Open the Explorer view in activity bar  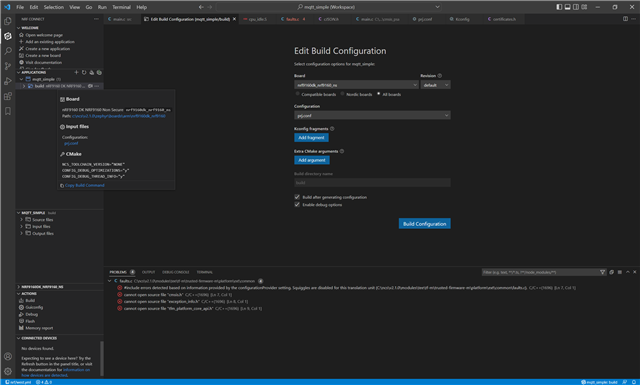pyautogui.click(x=8, y=21)
